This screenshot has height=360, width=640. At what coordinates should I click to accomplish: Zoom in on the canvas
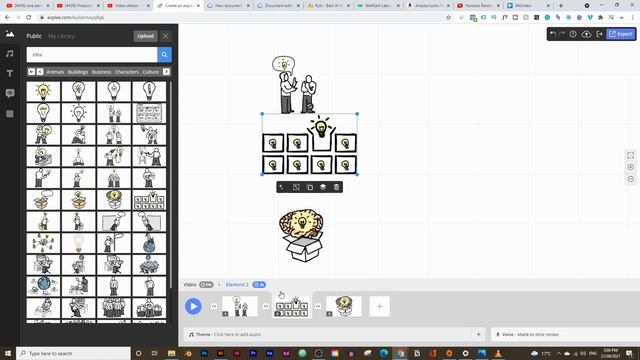pos(631,167)
